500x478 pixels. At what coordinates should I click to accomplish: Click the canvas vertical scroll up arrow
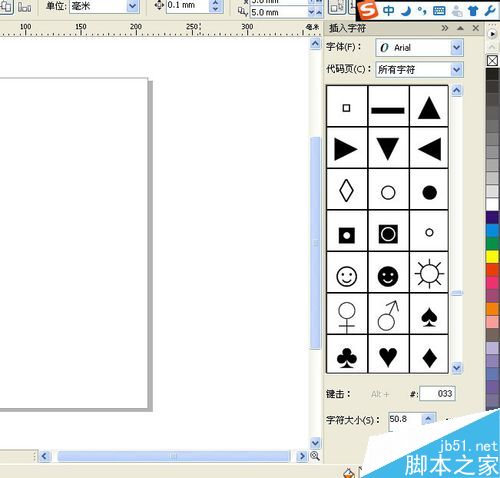click(x=315, y=44)
